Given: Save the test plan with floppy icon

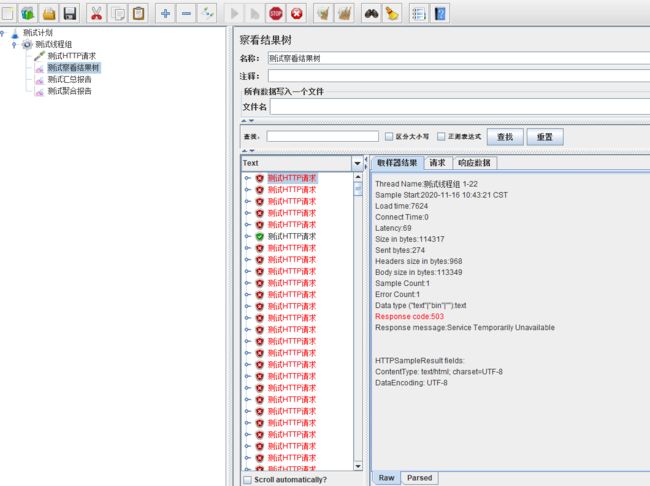Looking at the screenshot, I should [70, 14].
